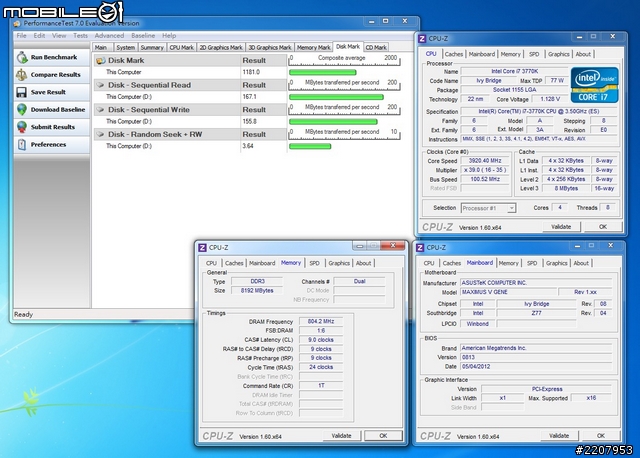This screenshot has width=640, height=458.
Task: Expand Disk - Sequential Write section
Action: [100, 109]
